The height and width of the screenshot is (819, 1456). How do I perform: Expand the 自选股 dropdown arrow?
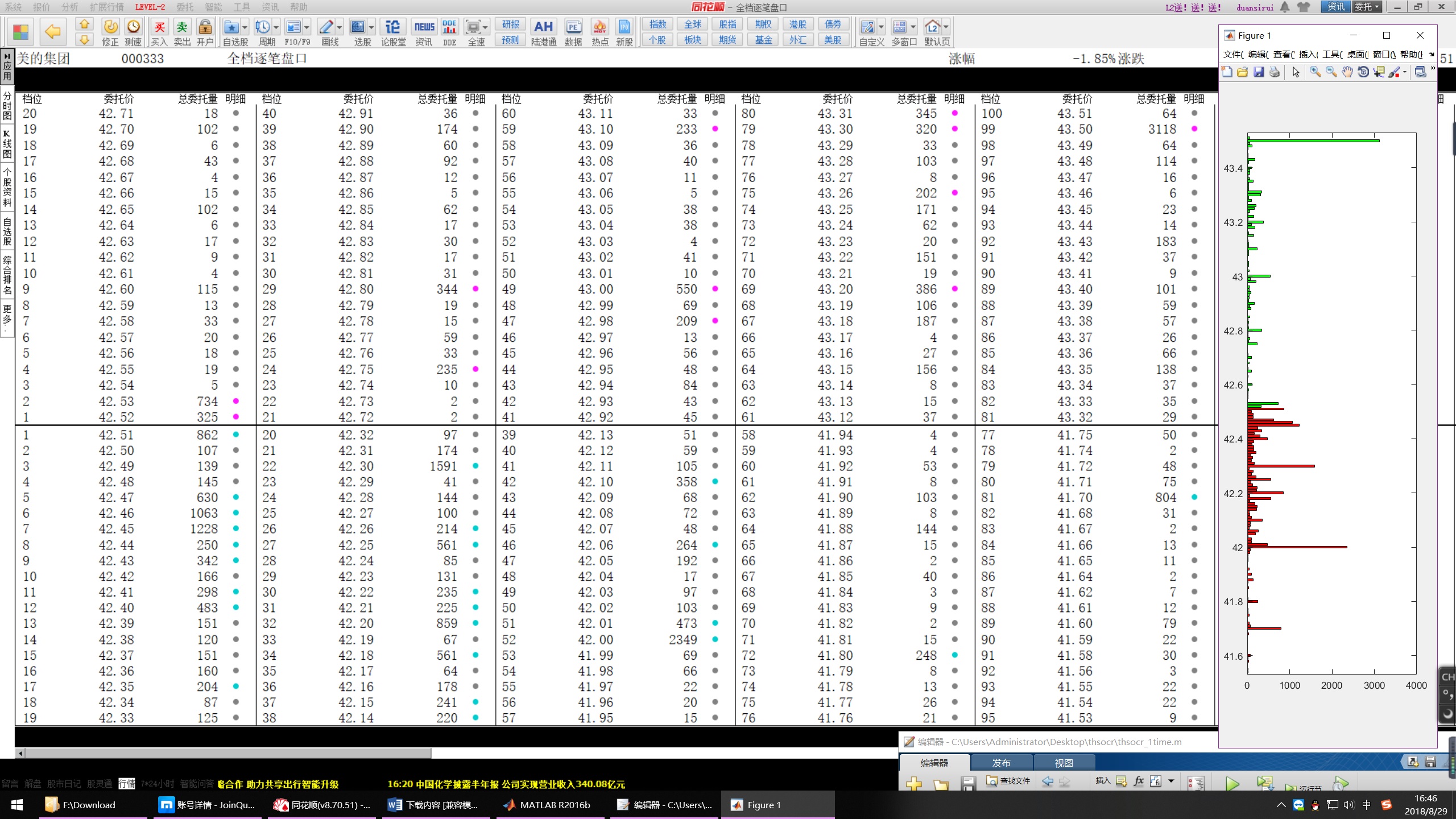(245, 27)
